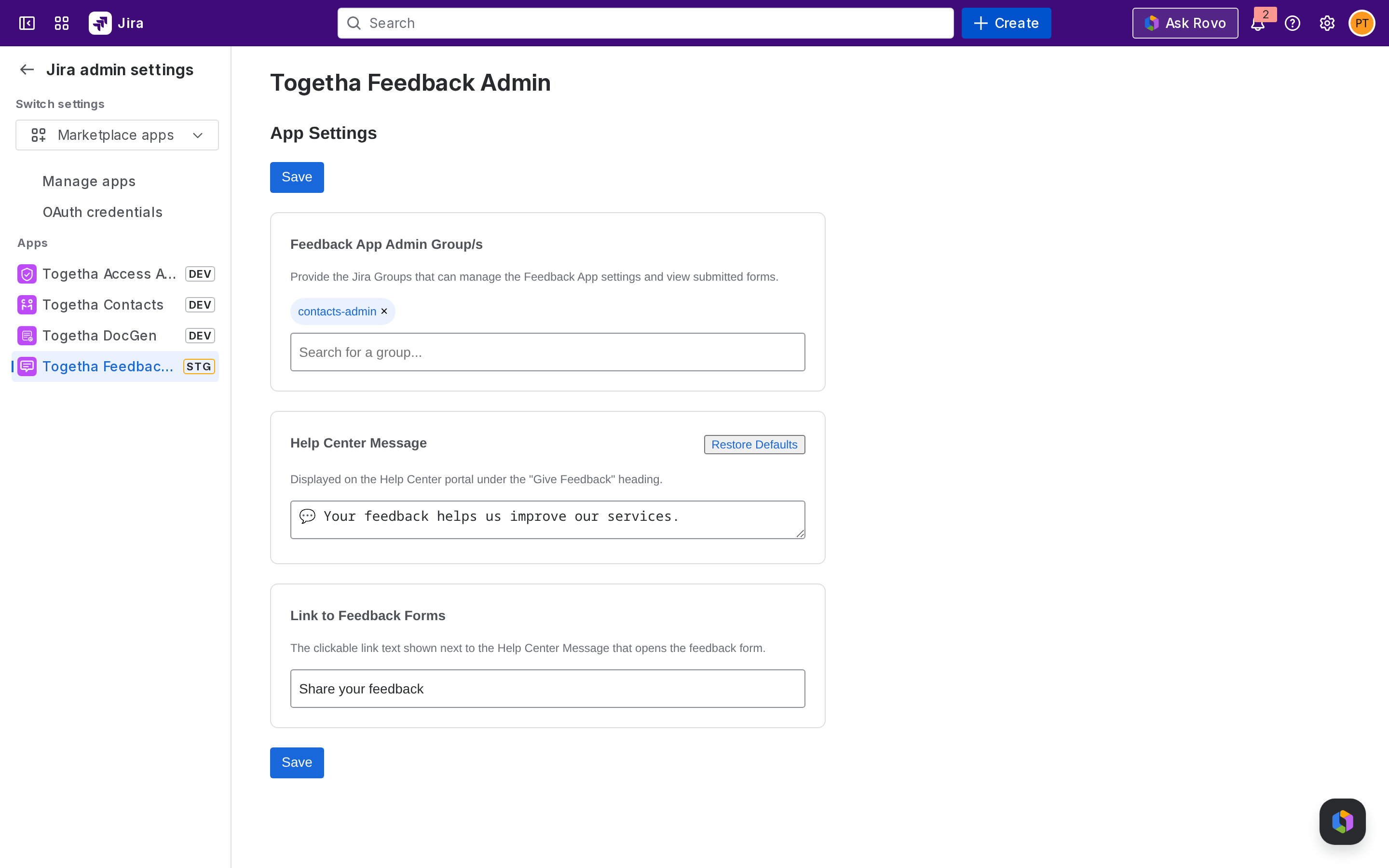Open Ask Rovo assistant

coord(1185,23)
